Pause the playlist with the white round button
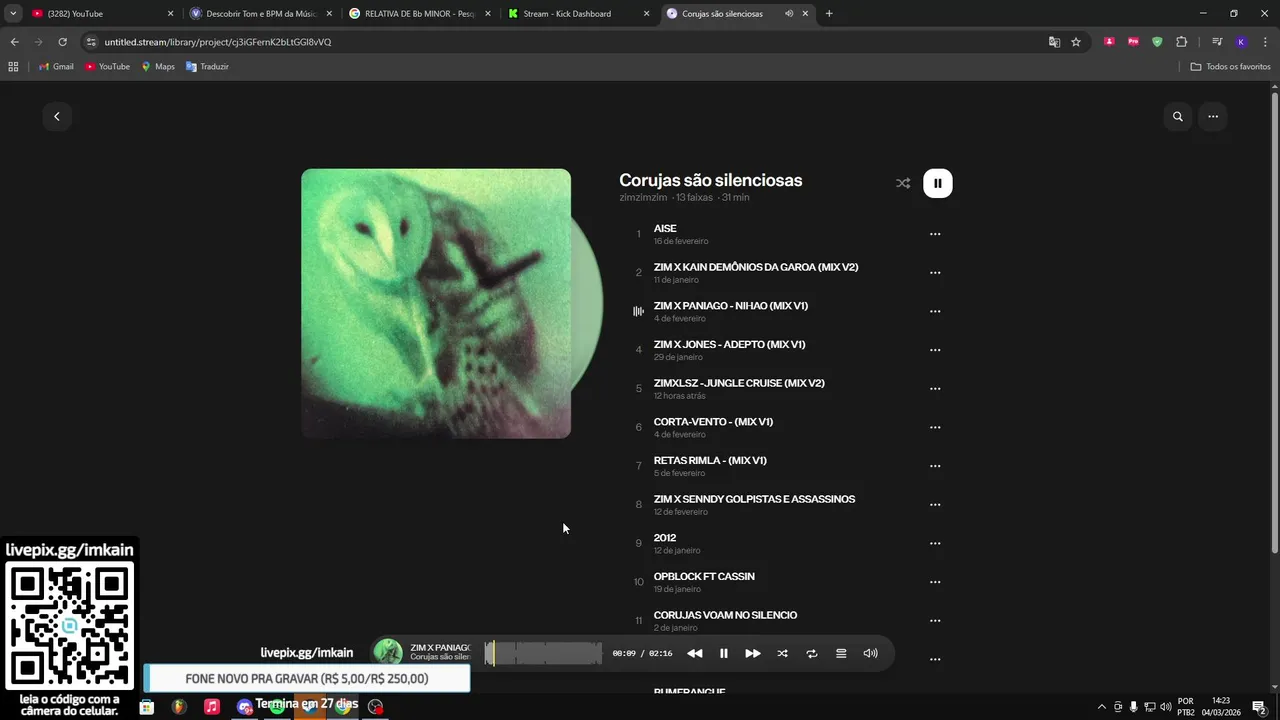Viewport: 1280px width, 720px height. (x=938, y=183)
